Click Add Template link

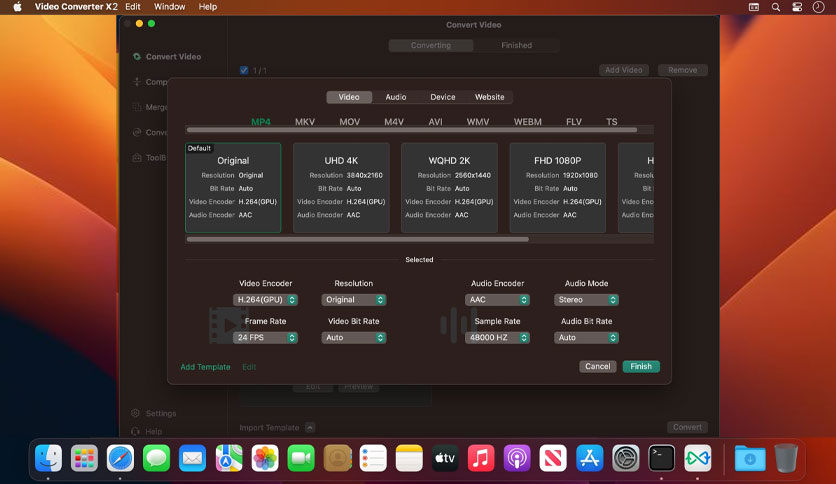[205, 367]
